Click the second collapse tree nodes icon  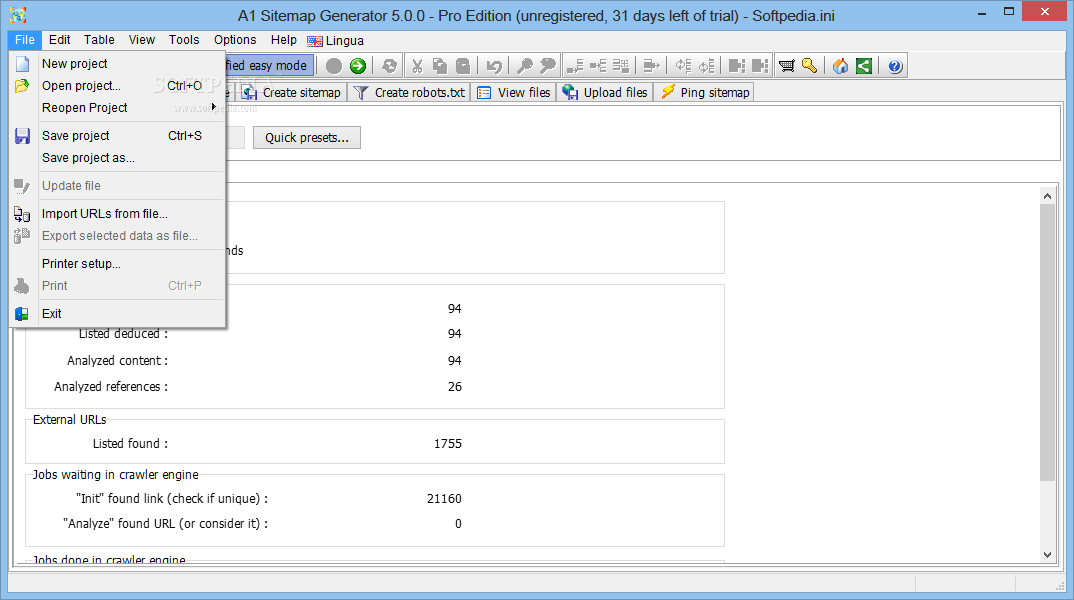tap(706, 66)
